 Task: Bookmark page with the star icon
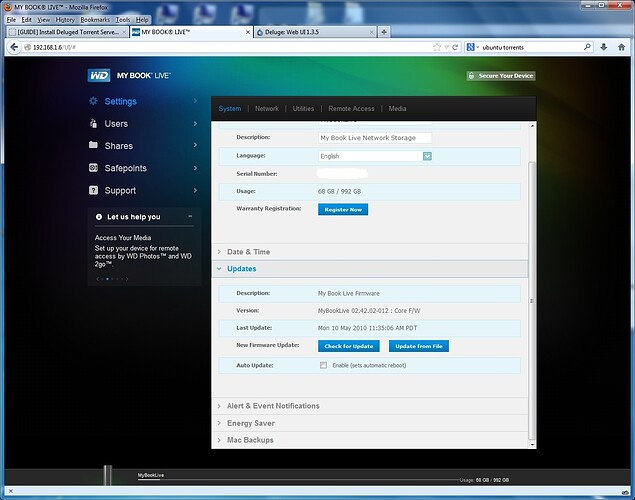click(x=437, y=47)
